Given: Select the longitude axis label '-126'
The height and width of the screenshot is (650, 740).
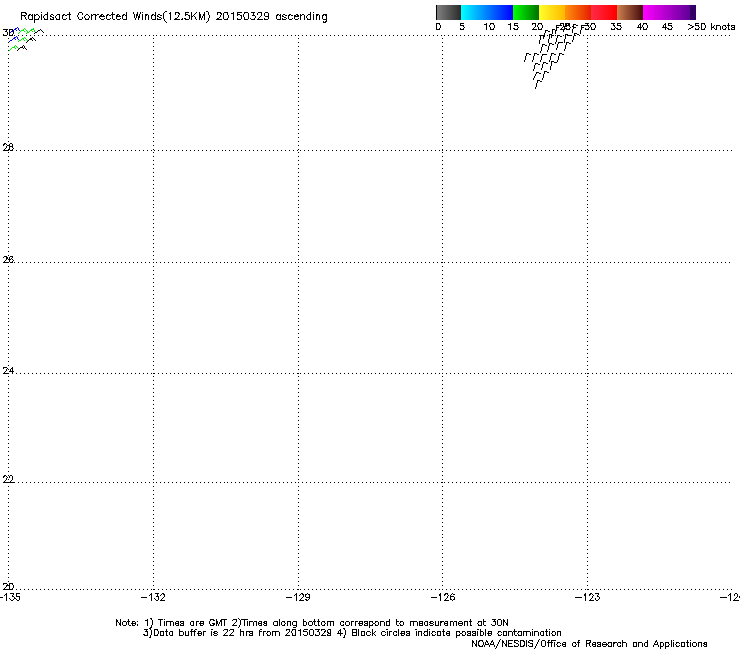Looking at the screenshot, I should pyautogui.click(x=443, y=597).
